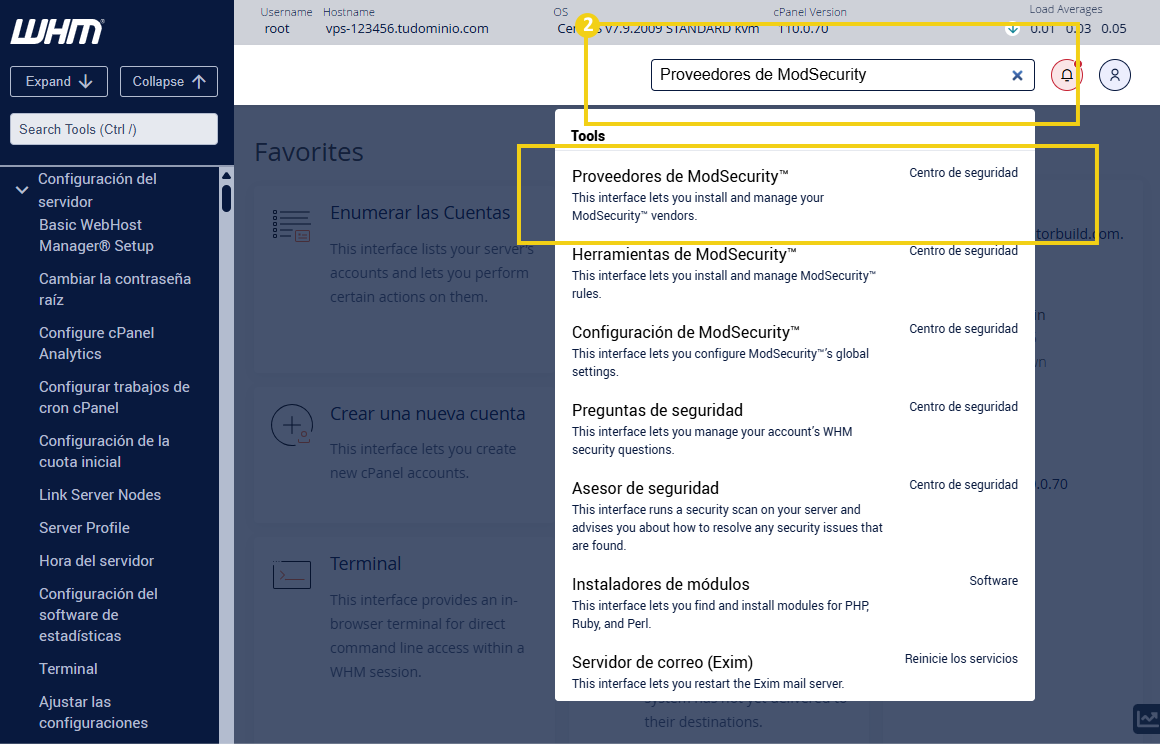Select Asesor de seguridad result
Viewport: 1160px width, 744px height.
coord(795,516)
